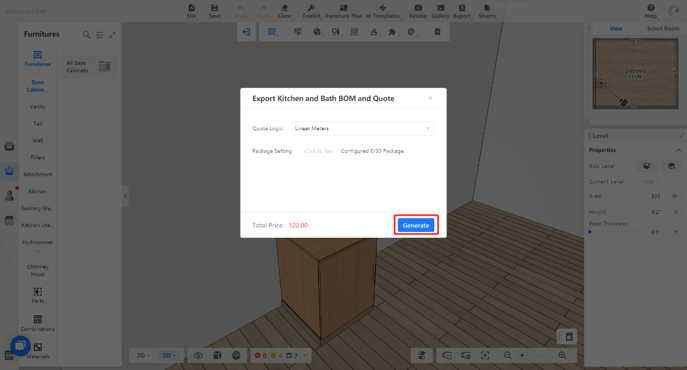The width and height of the screenshot is (687, 370).
Task: Open the Toolkit menu
Action: 312,11
